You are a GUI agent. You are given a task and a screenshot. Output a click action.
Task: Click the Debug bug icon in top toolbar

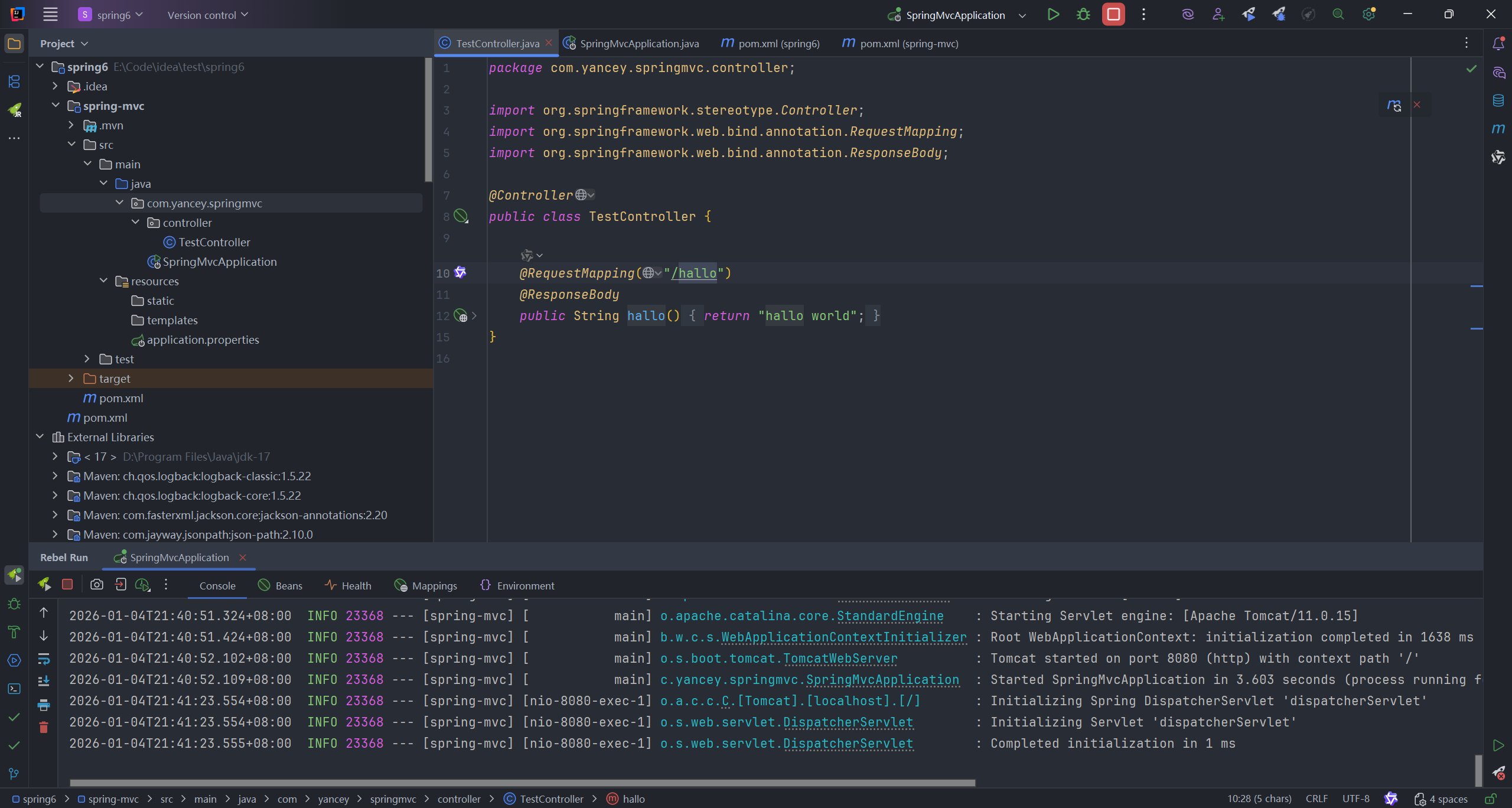coord(1083,15)
